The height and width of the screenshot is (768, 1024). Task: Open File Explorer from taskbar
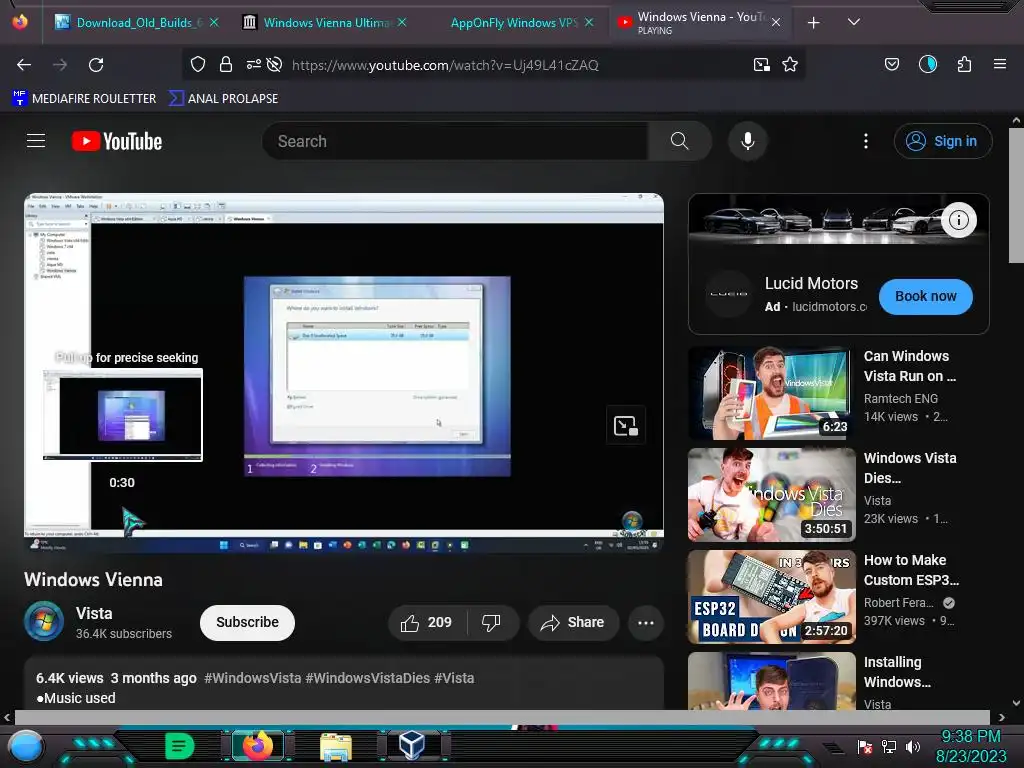[336, 747]
